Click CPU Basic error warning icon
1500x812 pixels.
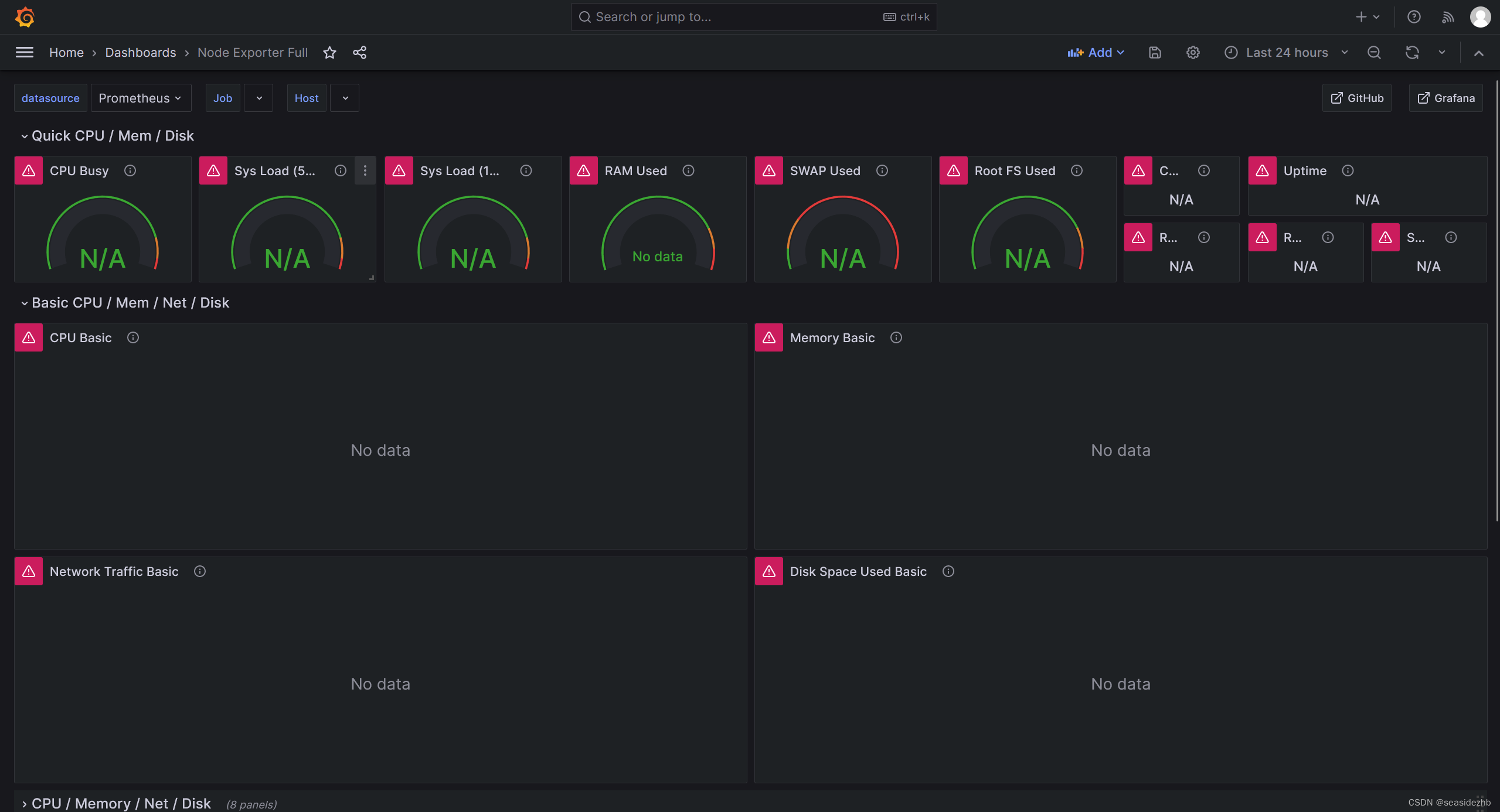coord(29,337)
